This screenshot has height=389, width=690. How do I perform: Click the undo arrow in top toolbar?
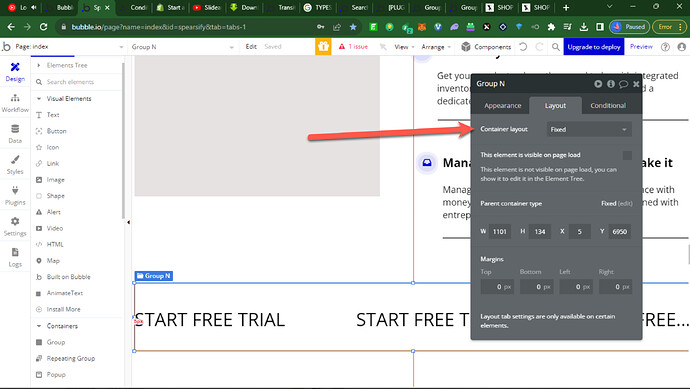tap(523, 47)
